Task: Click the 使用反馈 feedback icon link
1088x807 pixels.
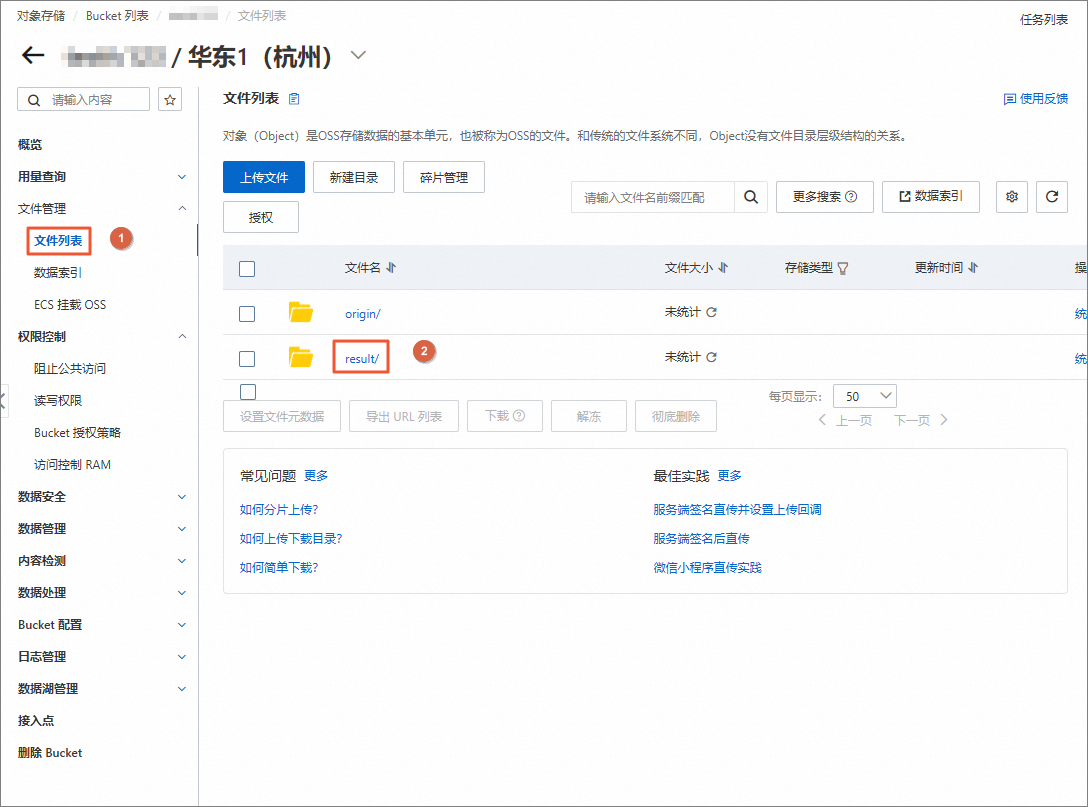Action: point(1010,99)
